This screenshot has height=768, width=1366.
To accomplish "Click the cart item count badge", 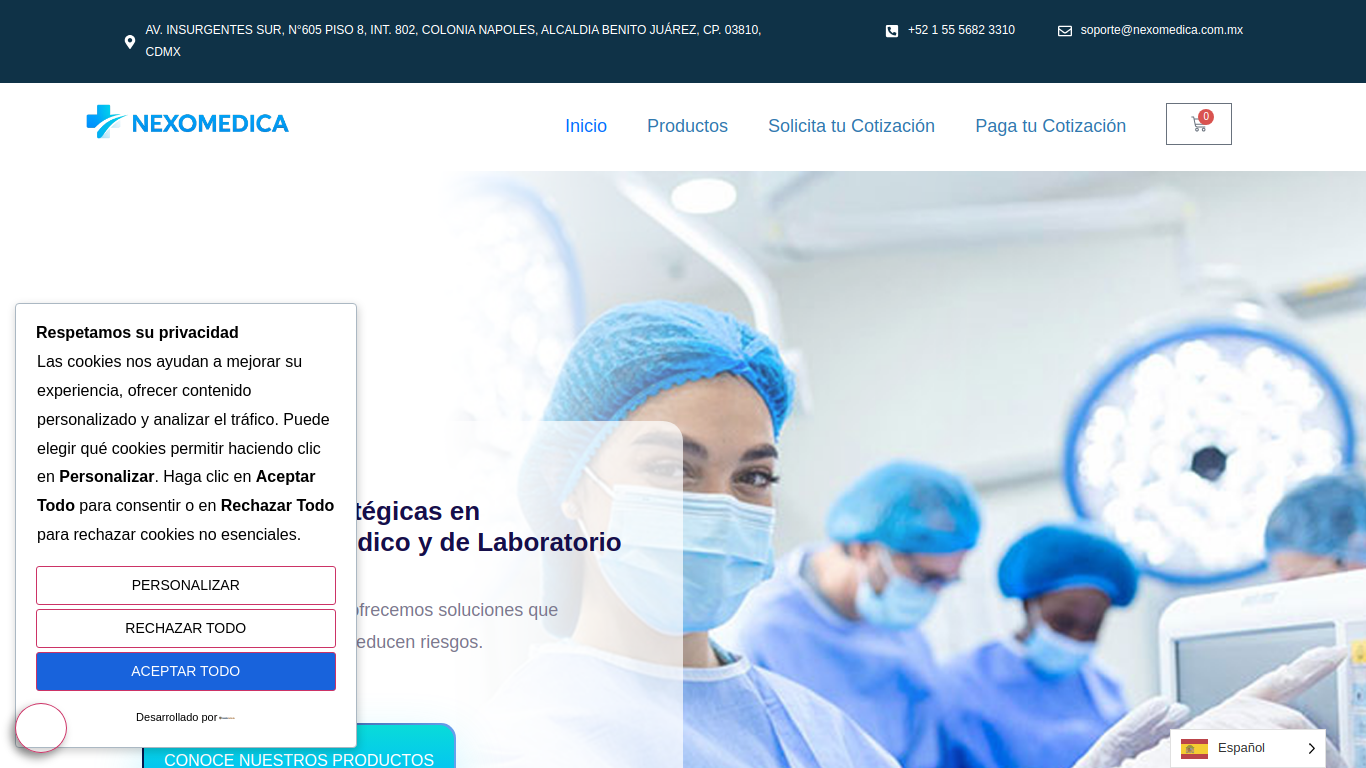I will [1206, 117].
